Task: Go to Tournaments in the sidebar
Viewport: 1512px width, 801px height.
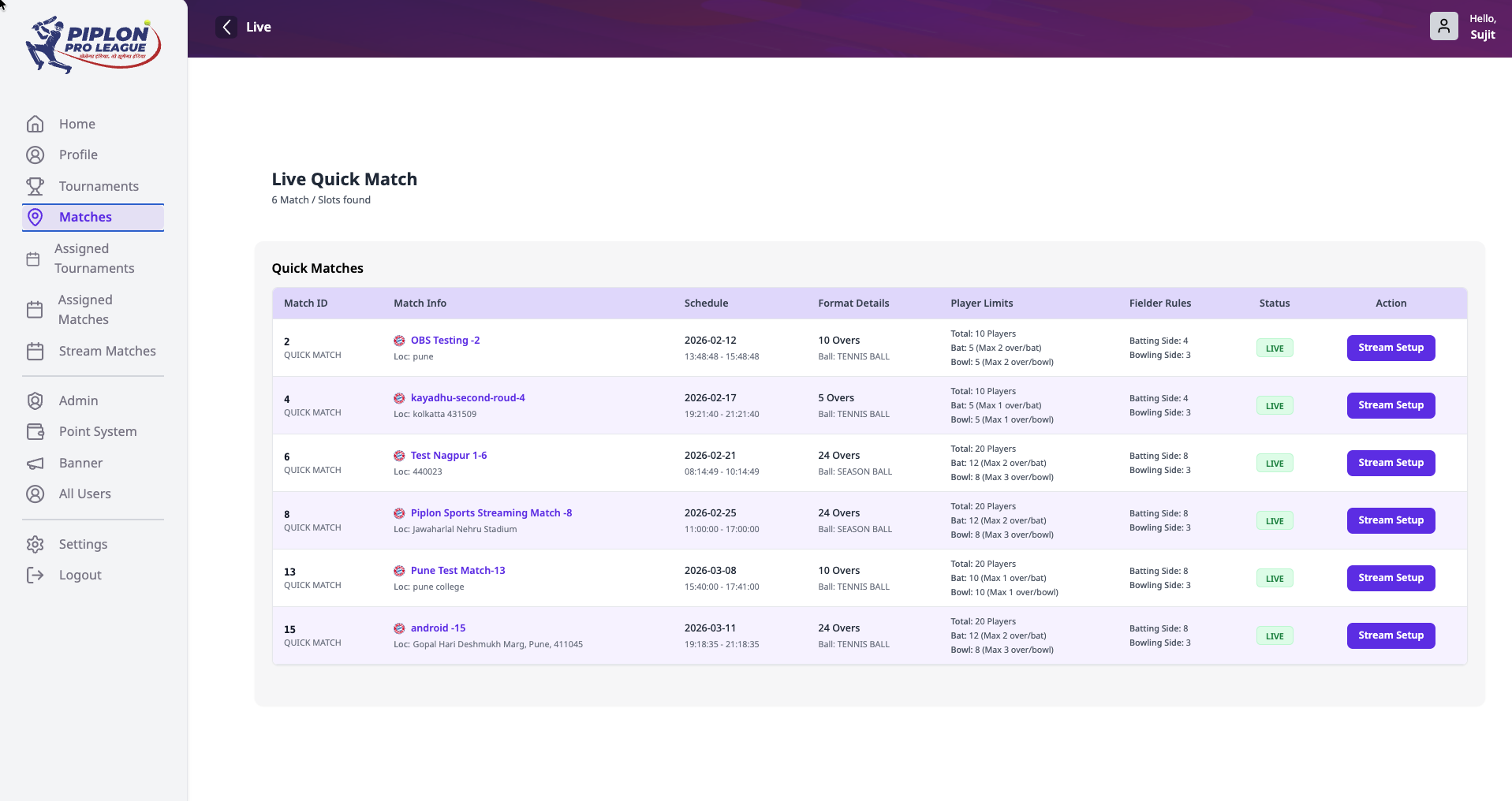Action: click(x=93, y=186)
